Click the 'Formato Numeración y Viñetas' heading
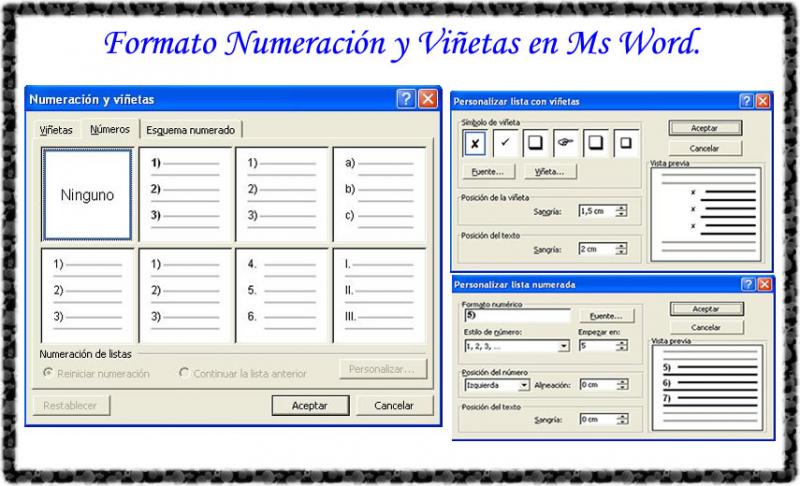The height and width of the screenshot is (486, 800). tap(312, 43)
